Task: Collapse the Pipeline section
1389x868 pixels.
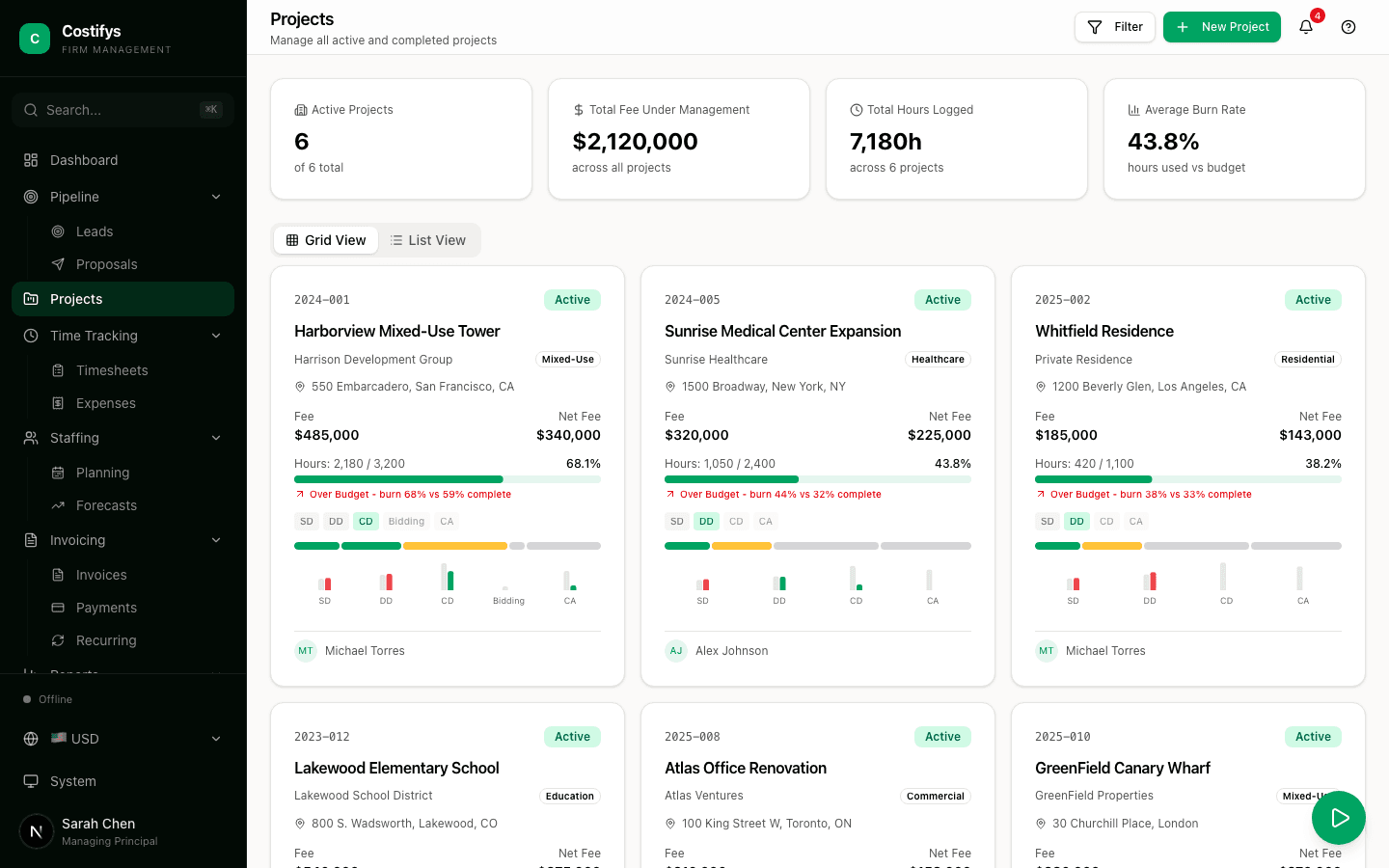Action: click(216, 197)
